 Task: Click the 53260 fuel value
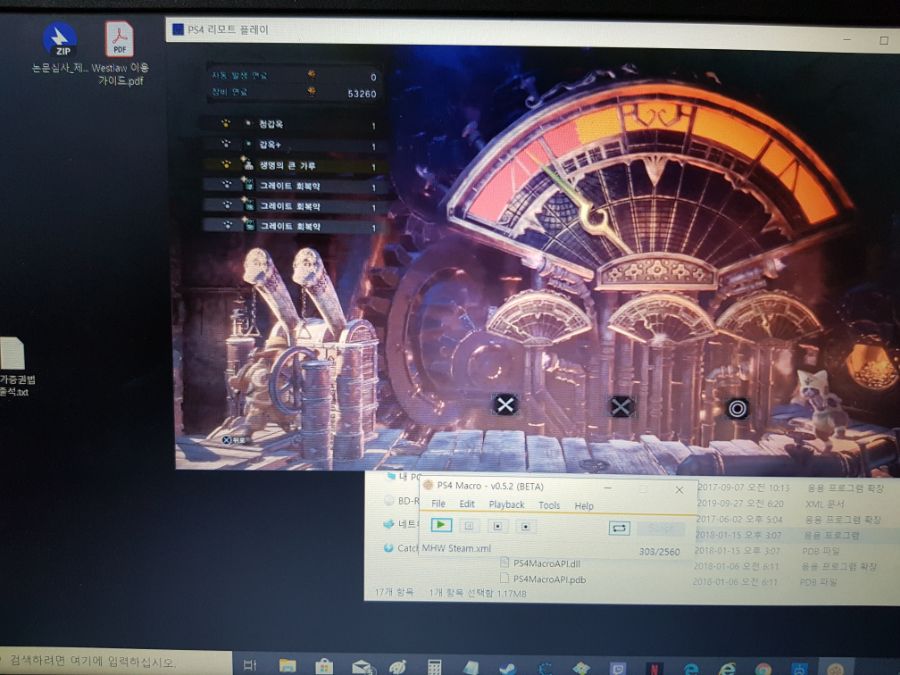362,94
